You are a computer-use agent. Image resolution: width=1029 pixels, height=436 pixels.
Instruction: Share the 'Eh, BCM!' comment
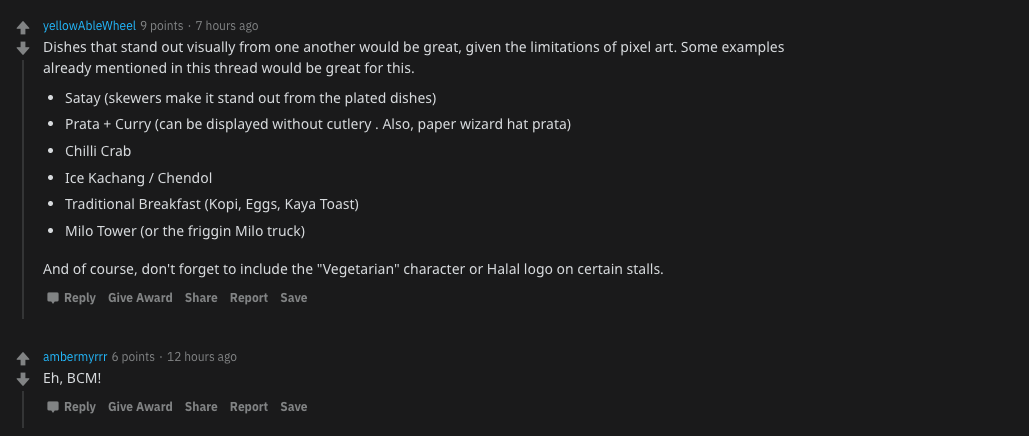pos(201,406)
